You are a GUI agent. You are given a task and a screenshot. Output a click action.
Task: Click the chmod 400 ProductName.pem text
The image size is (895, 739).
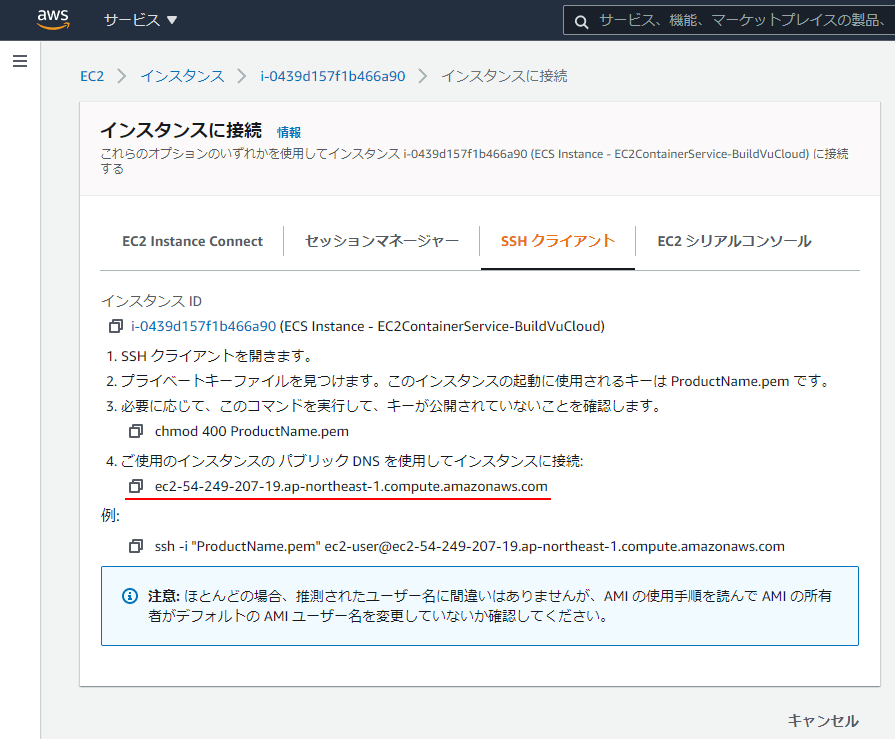coord(252,431)
